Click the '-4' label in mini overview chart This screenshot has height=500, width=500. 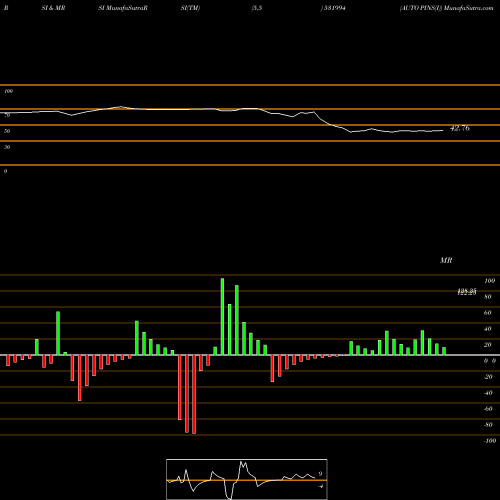(321, 486)
